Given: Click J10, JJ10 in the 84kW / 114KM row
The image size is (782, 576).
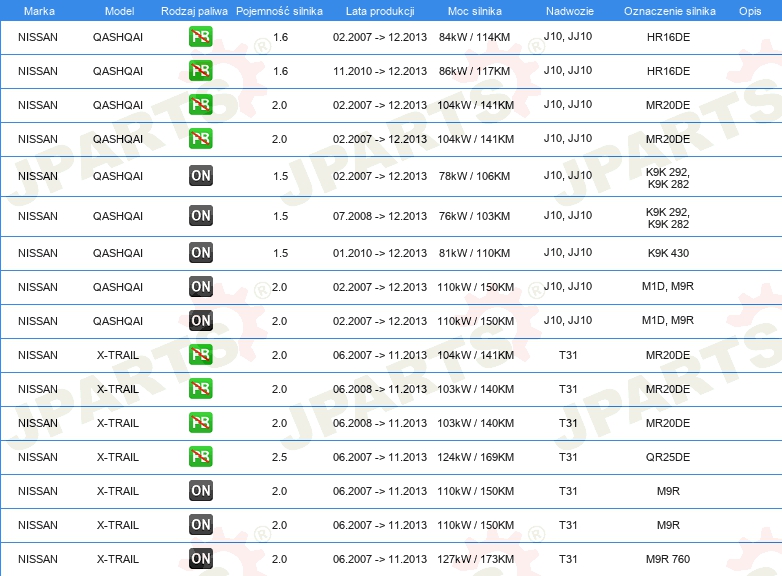Looking at the screenshot, I should point(568,36).
